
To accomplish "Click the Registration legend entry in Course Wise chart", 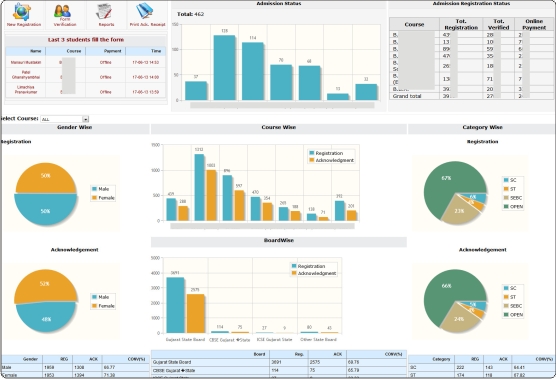I will (326, 153).
